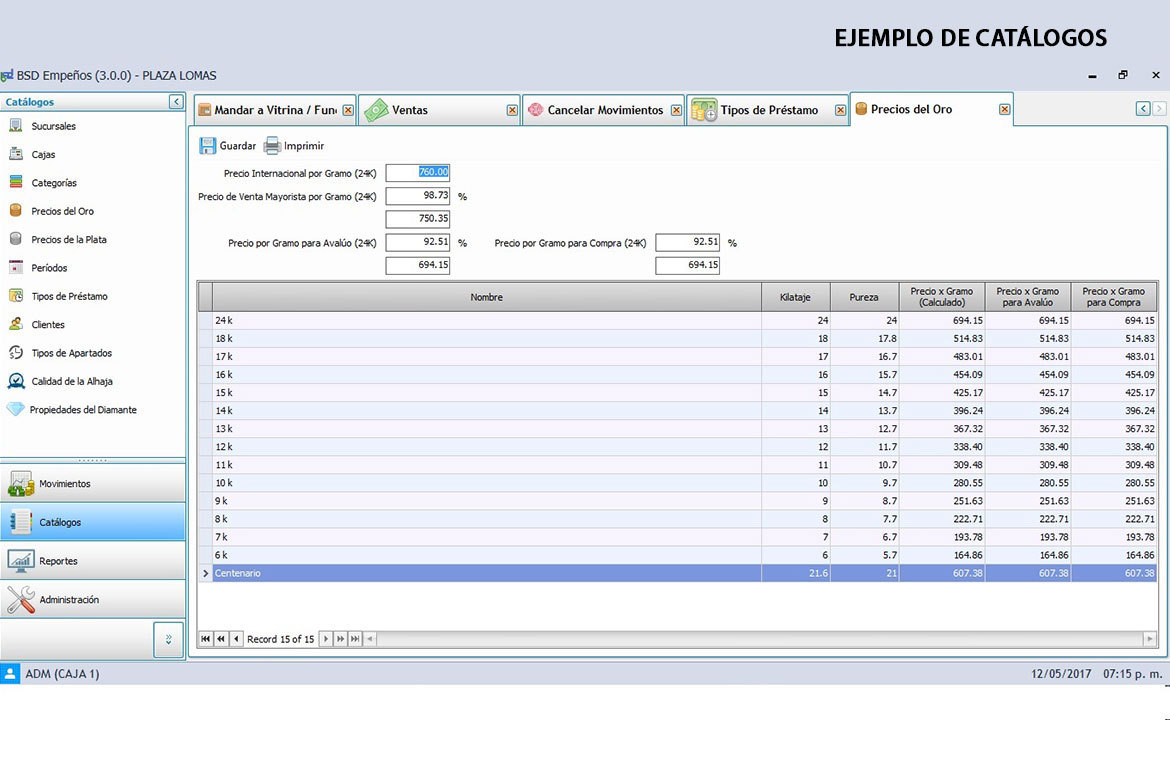Open Tipos de Préstamo sidebar icon
The width and height of the screenshot is (1170, 780).
coord(16,296)
